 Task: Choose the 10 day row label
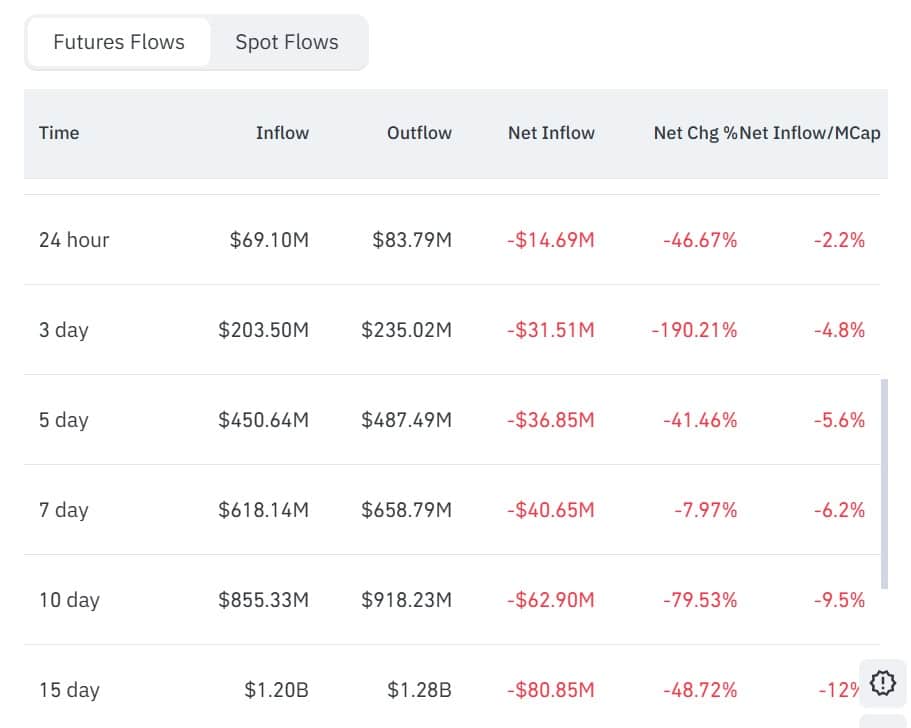point(69,600)
